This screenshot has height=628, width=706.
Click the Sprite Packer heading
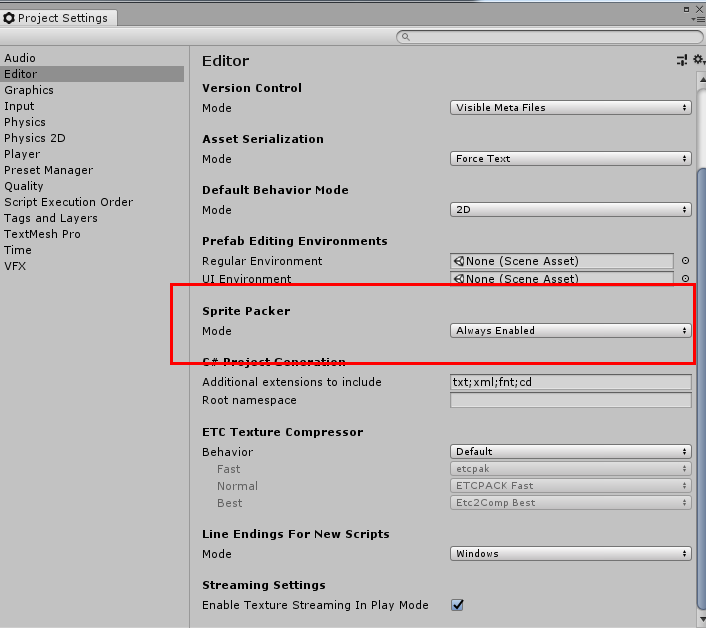coord(246,311)
